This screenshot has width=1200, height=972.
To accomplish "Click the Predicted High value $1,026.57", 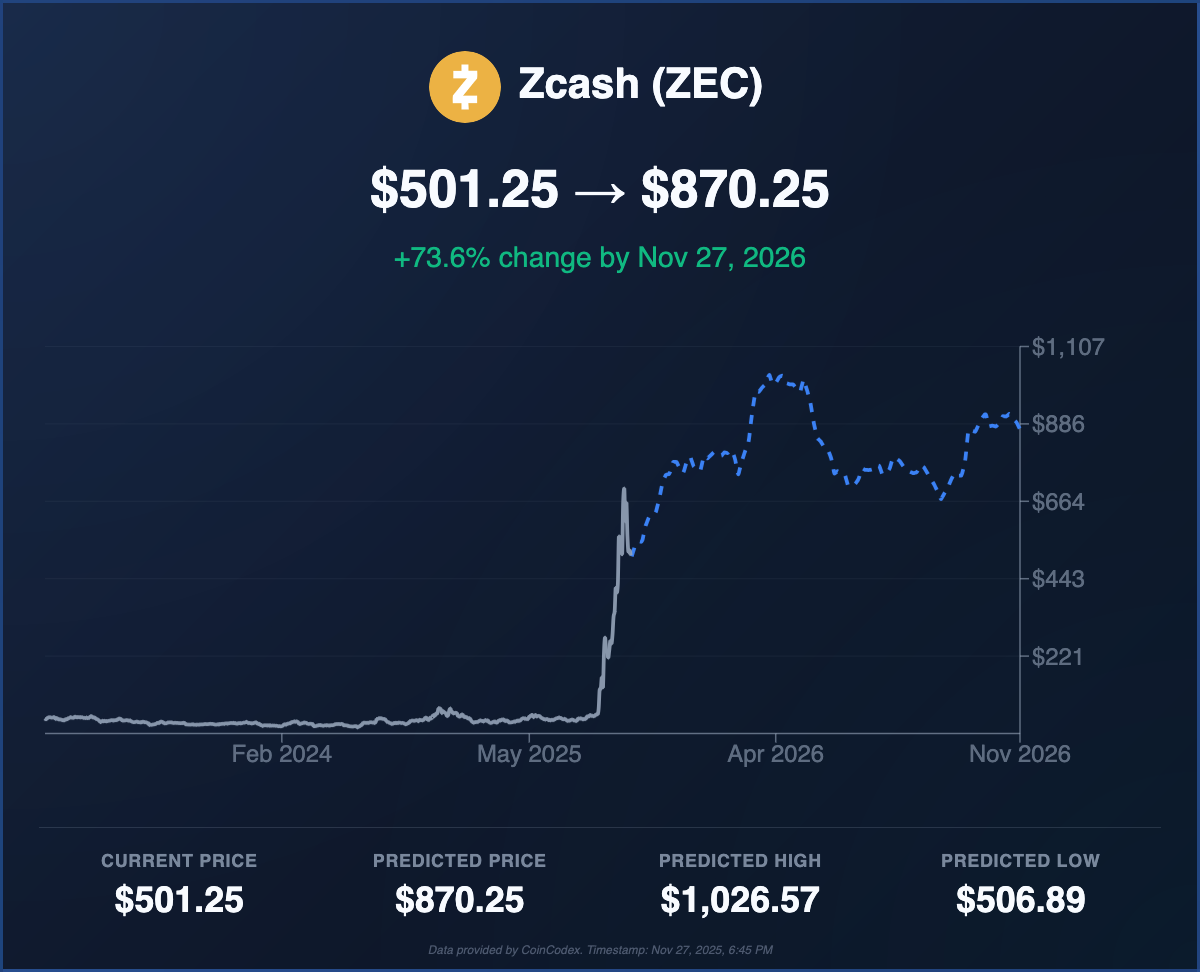I will (740, 900).
